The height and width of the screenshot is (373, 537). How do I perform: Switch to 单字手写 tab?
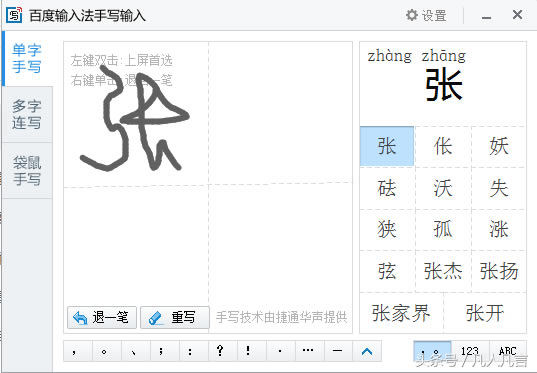pos(27,59)
